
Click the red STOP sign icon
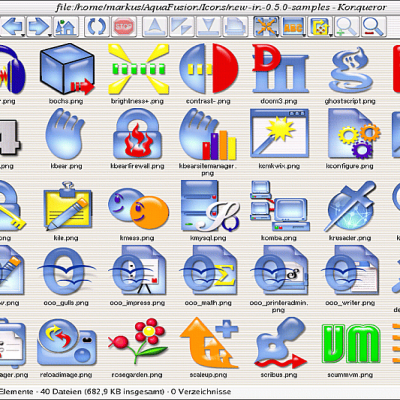124,27
